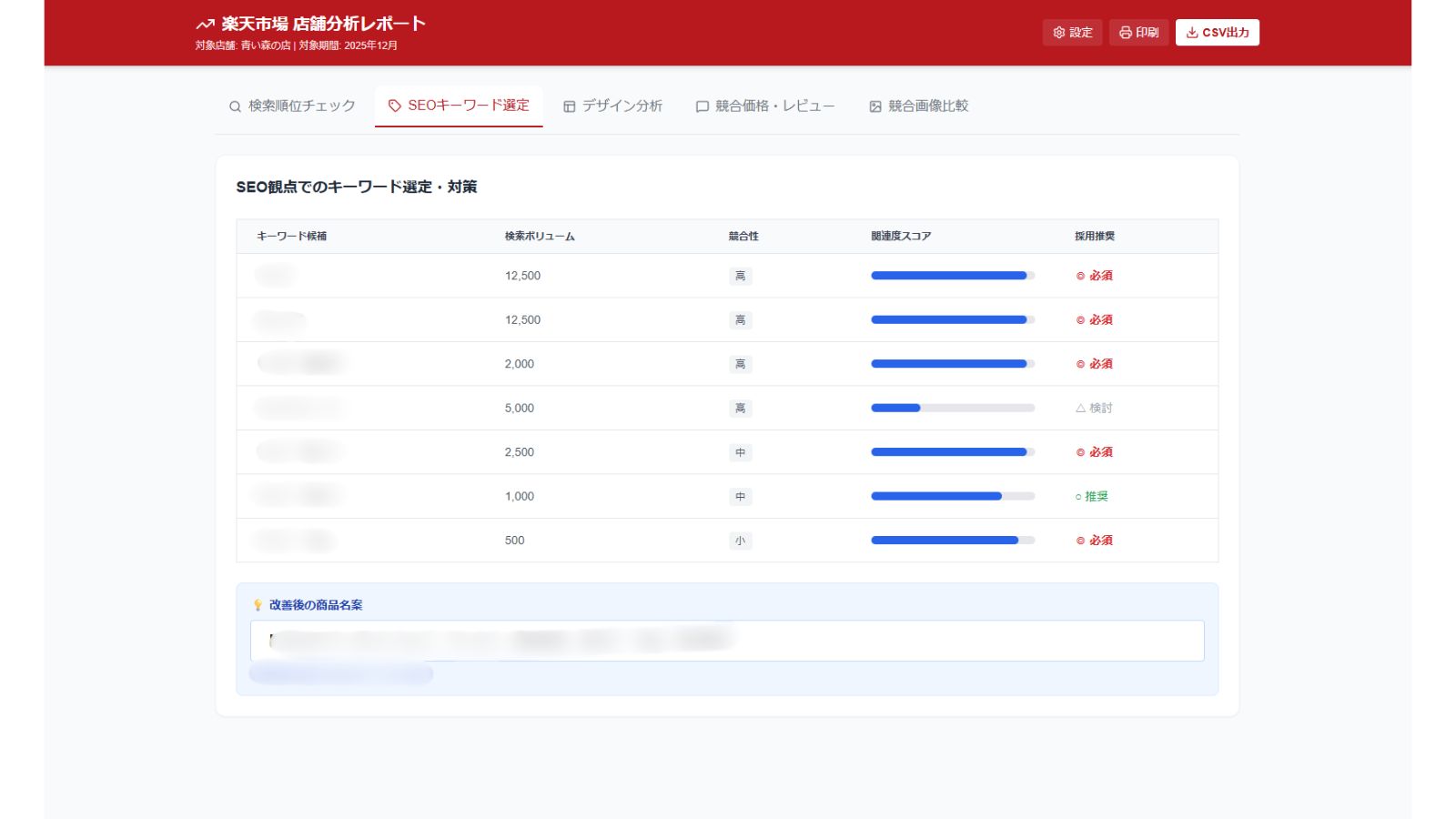Click 中 badge in the 2,500 volume row
This screenshot has width=1456, height=819.
coord(740,452)
